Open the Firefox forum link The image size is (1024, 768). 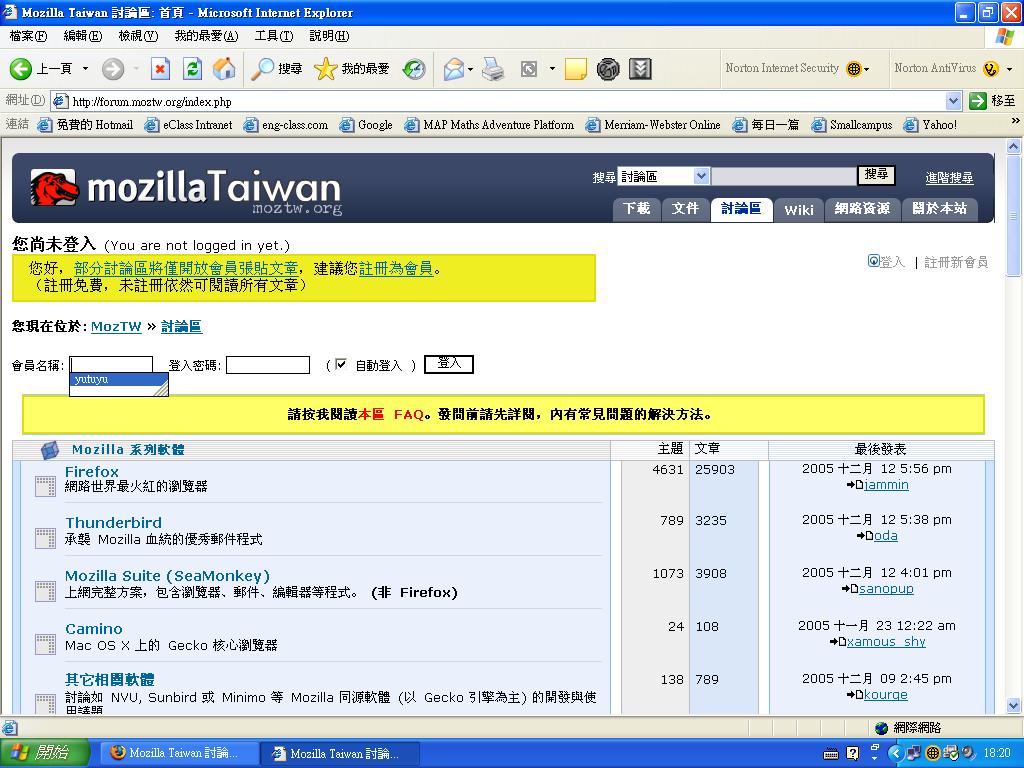click(x=91, y=472)
